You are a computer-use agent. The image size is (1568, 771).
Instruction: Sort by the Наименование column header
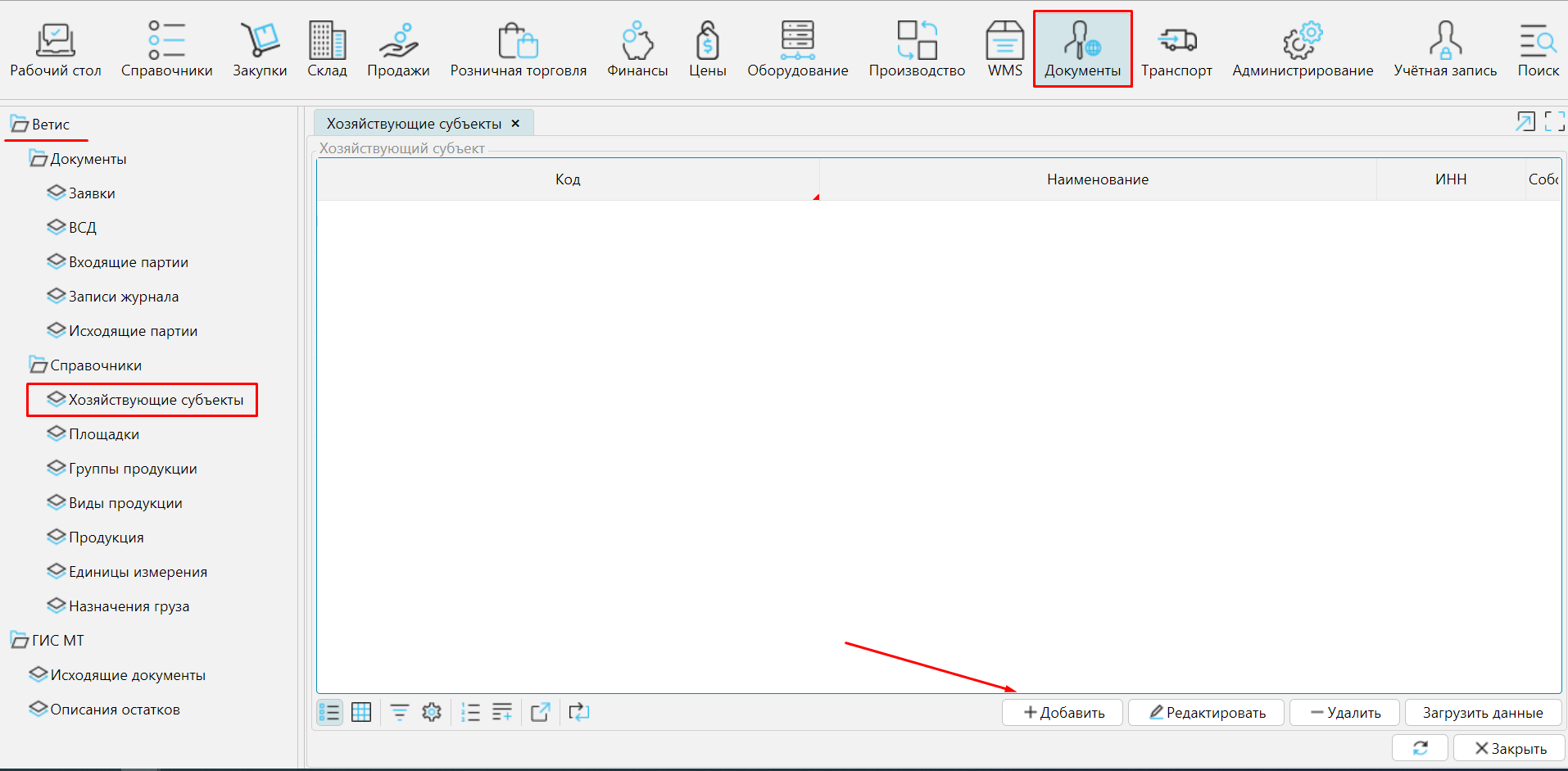[x=1097, y=179]
